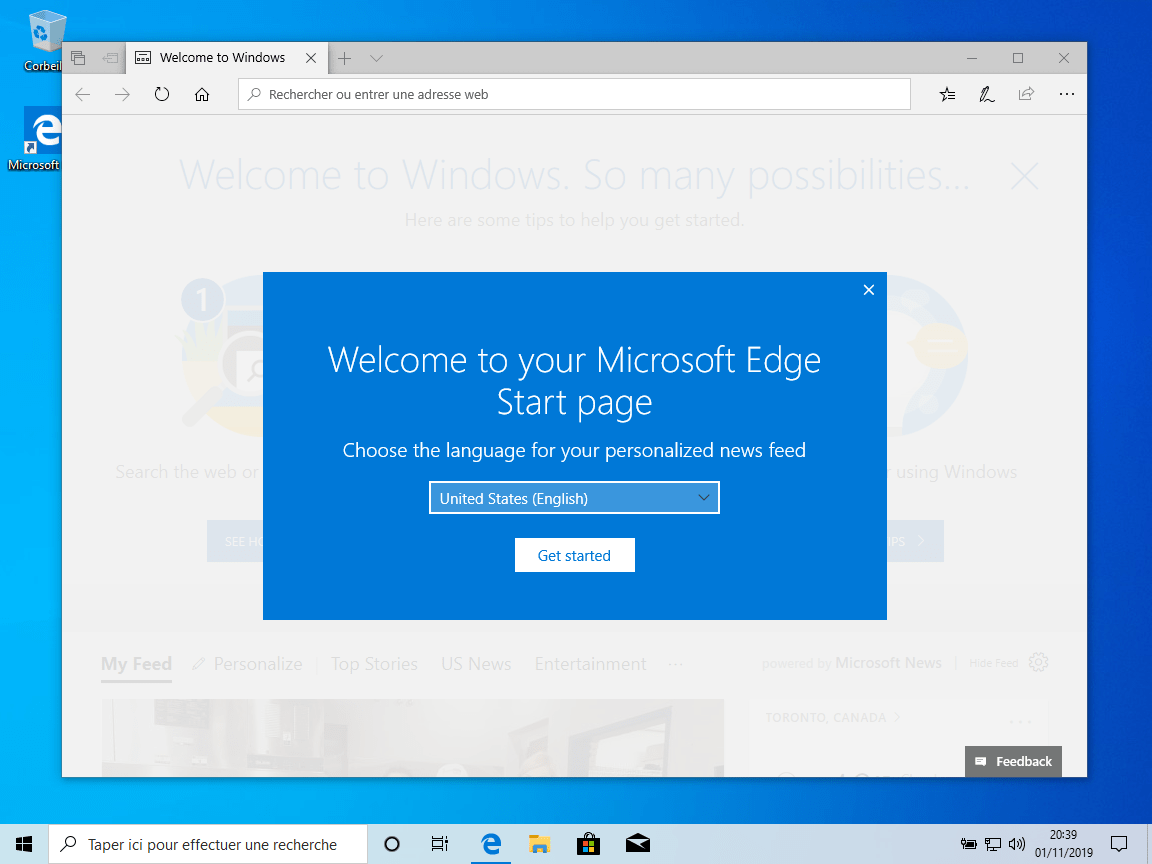Open the Windows Start menu
The height and width of the screenshot is (864, 1152).
click(24, 844)
